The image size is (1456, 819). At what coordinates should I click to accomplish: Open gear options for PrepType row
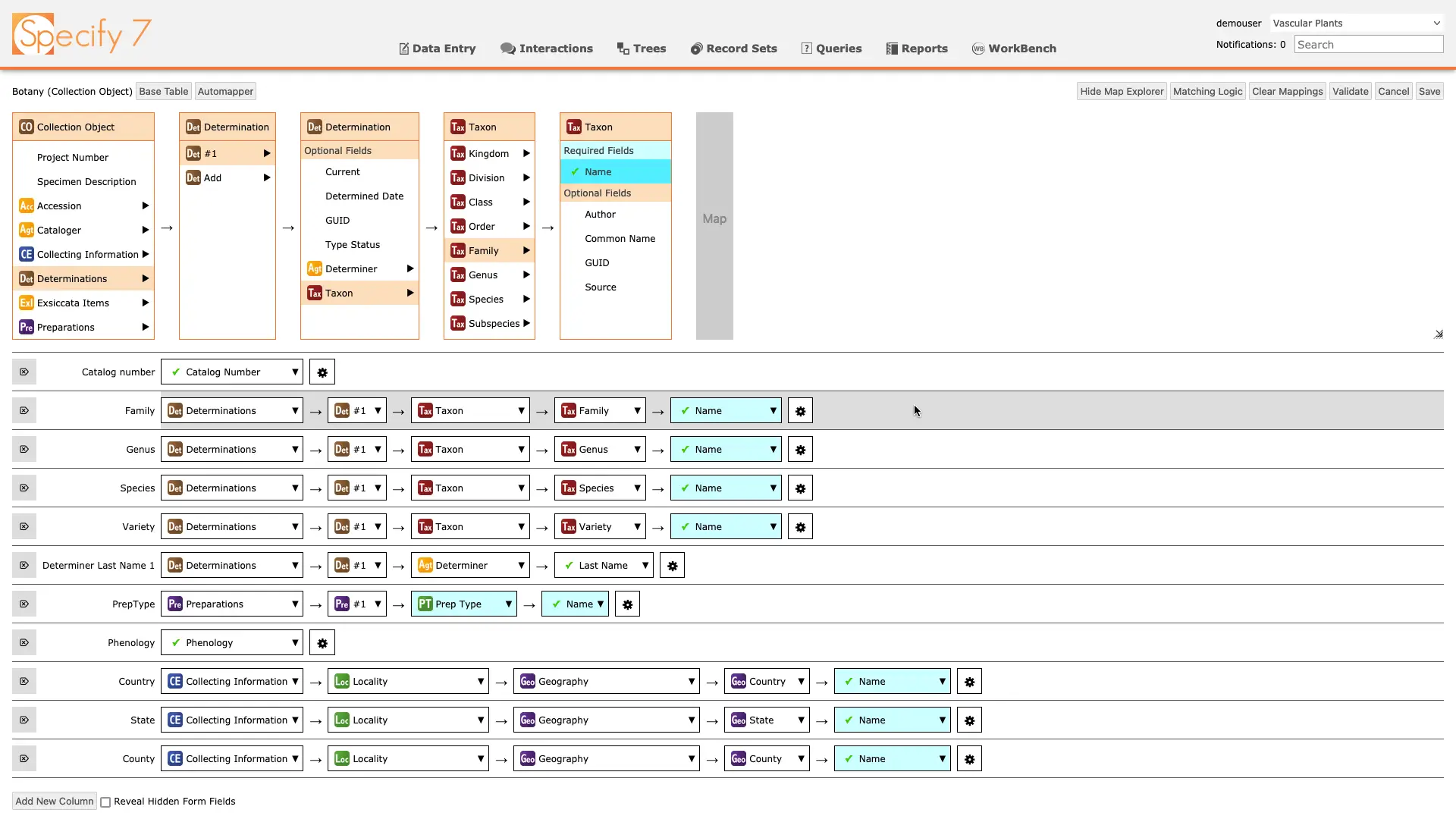coord(627,604)
